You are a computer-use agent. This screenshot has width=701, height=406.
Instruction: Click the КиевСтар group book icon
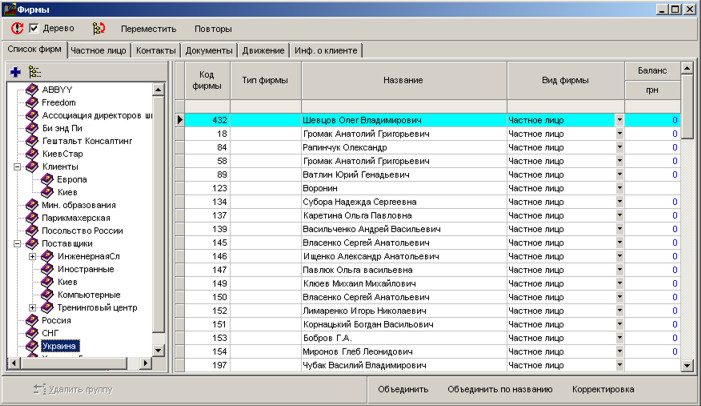click(x=31, y=153)
